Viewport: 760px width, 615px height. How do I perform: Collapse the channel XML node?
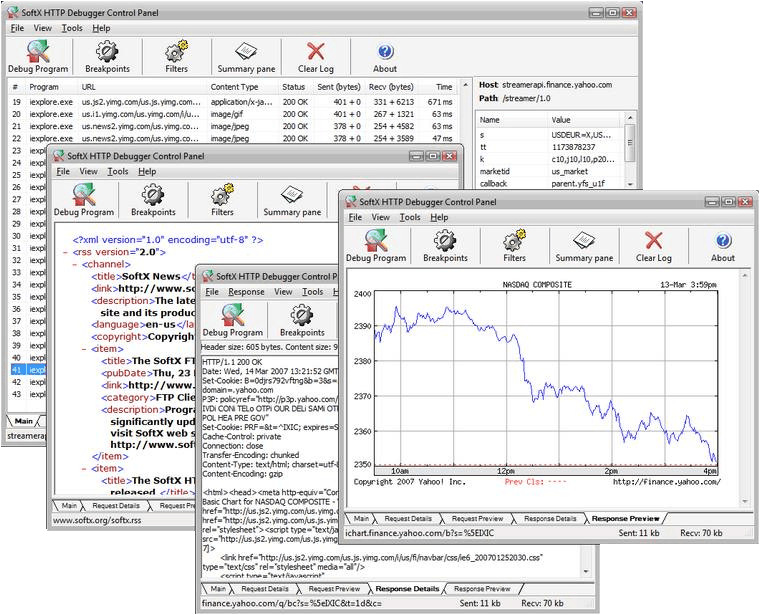tap(74, 265)
